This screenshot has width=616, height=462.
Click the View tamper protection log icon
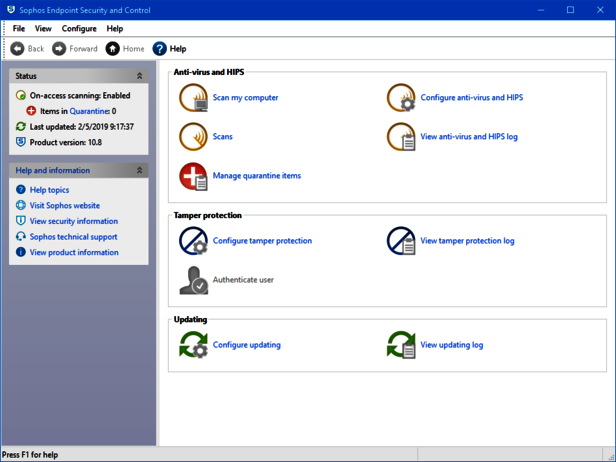[x=401, y=241]
